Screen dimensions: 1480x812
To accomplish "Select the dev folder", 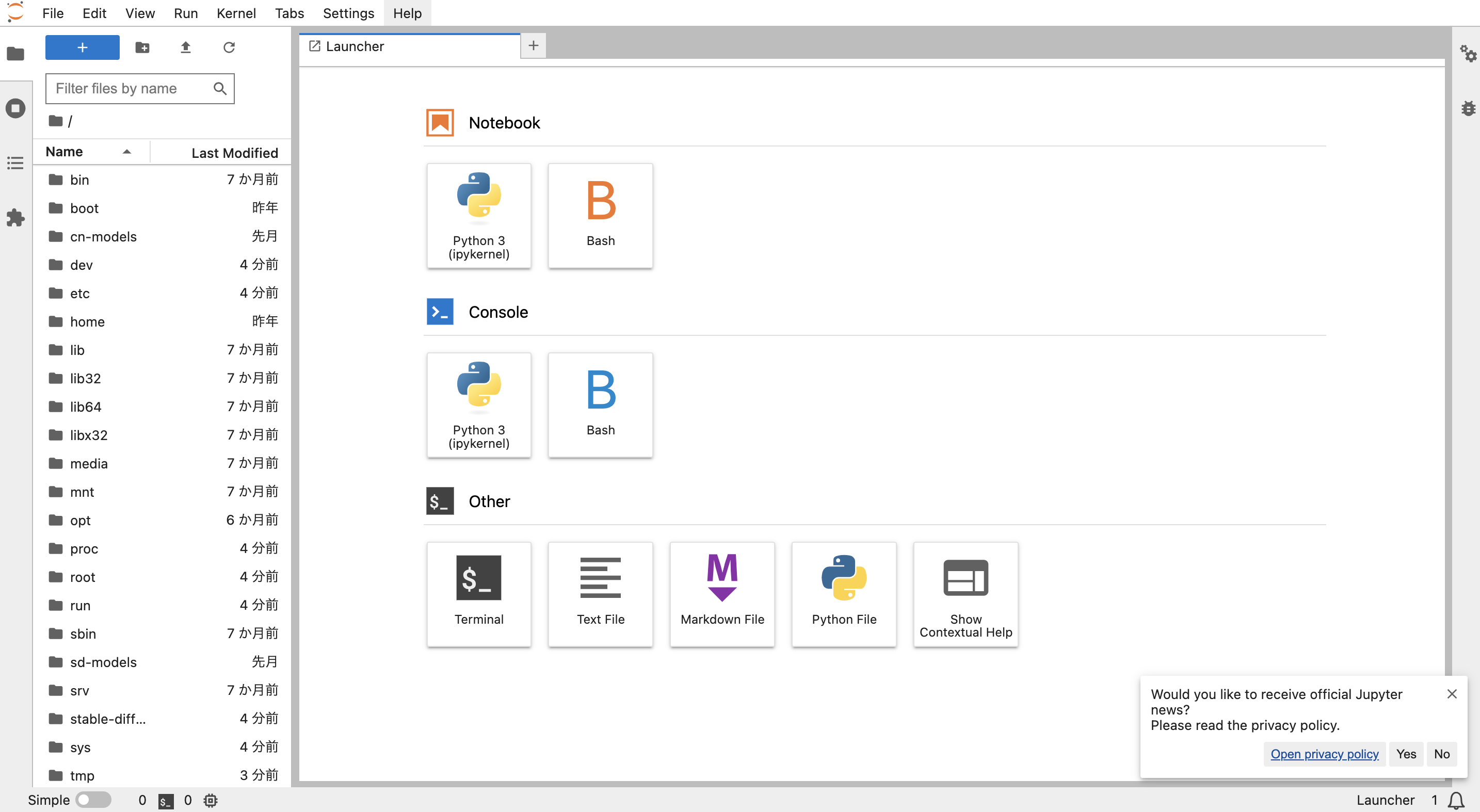I will tap(162, 265).
